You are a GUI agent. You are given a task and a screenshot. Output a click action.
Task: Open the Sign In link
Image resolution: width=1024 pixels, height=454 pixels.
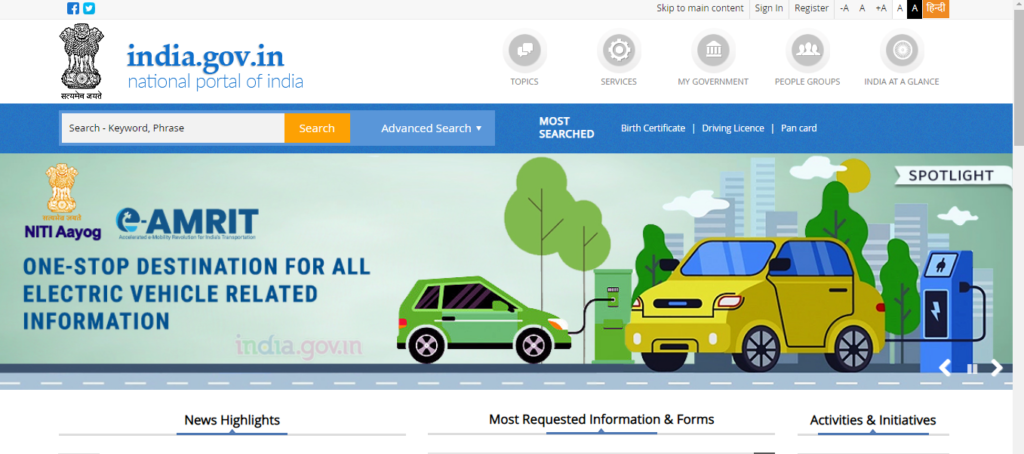769,8
